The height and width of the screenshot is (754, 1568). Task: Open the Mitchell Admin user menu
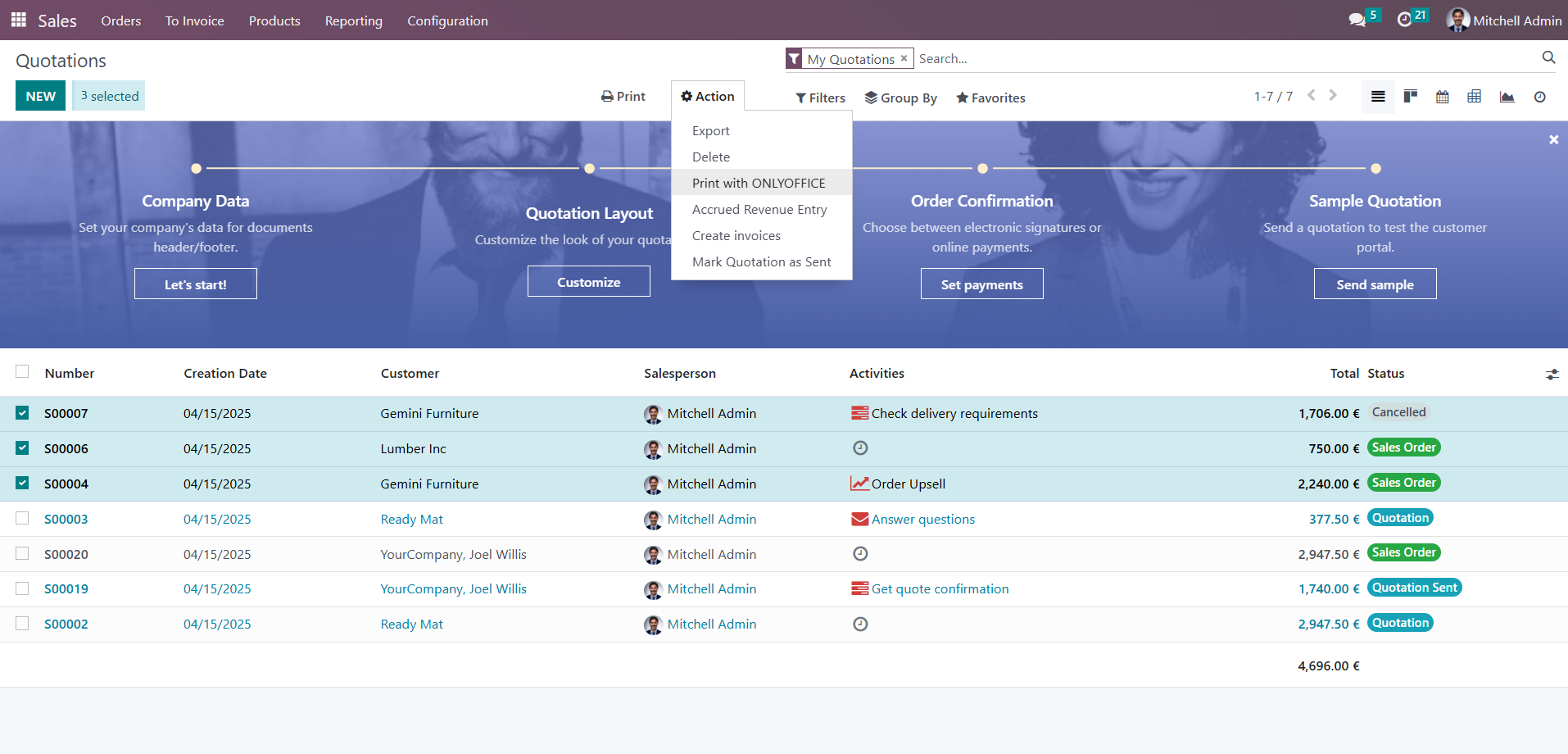pos(1504,20)
